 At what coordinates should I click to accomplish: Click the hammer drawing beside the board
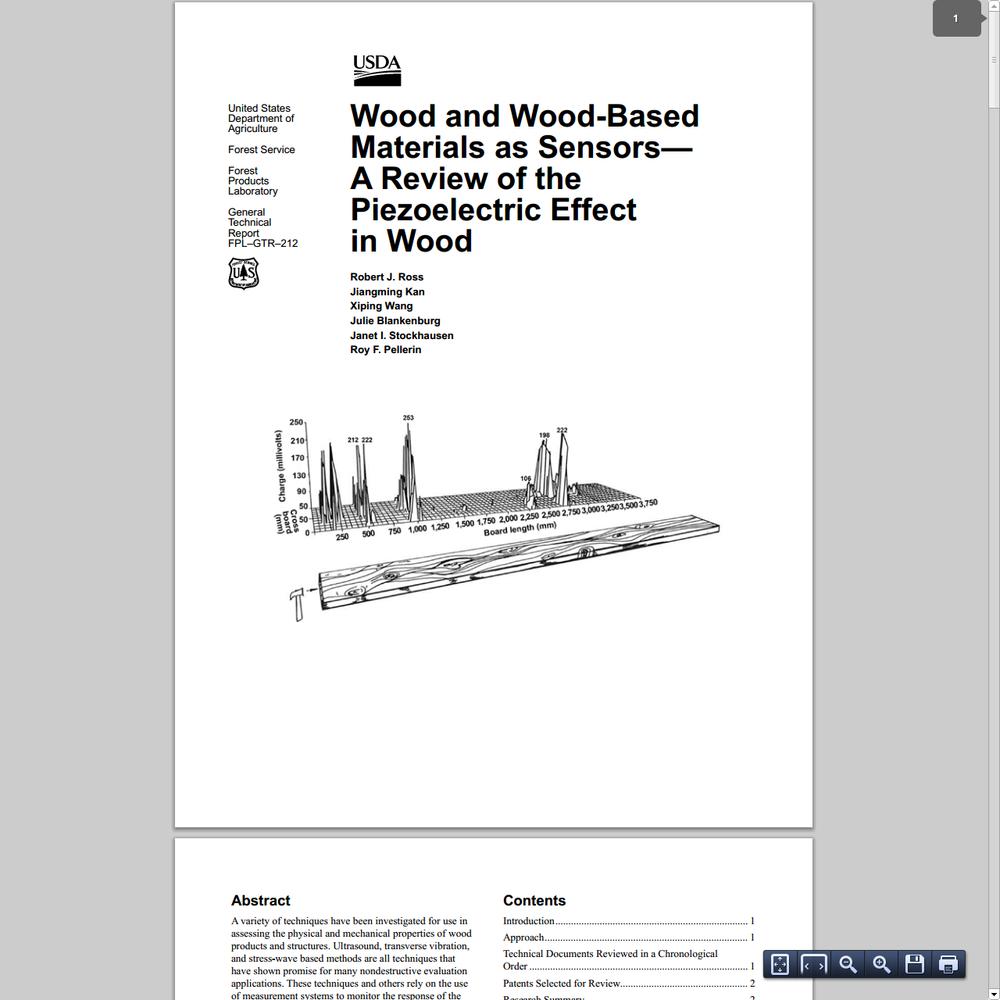coord(297,603)
